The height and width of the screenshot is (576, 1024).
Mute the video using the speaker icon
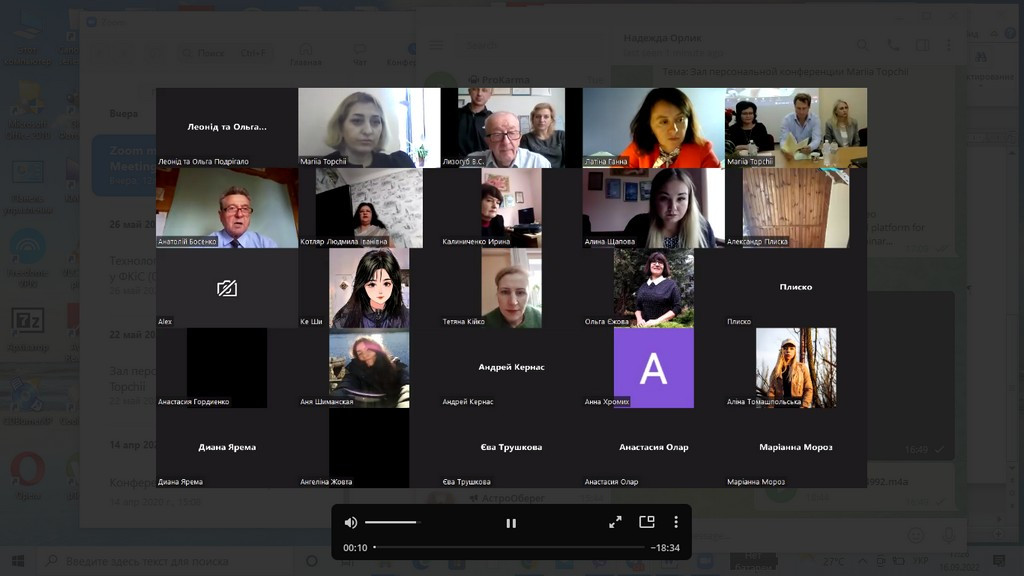pyautogui.click(x=351, y=522)
